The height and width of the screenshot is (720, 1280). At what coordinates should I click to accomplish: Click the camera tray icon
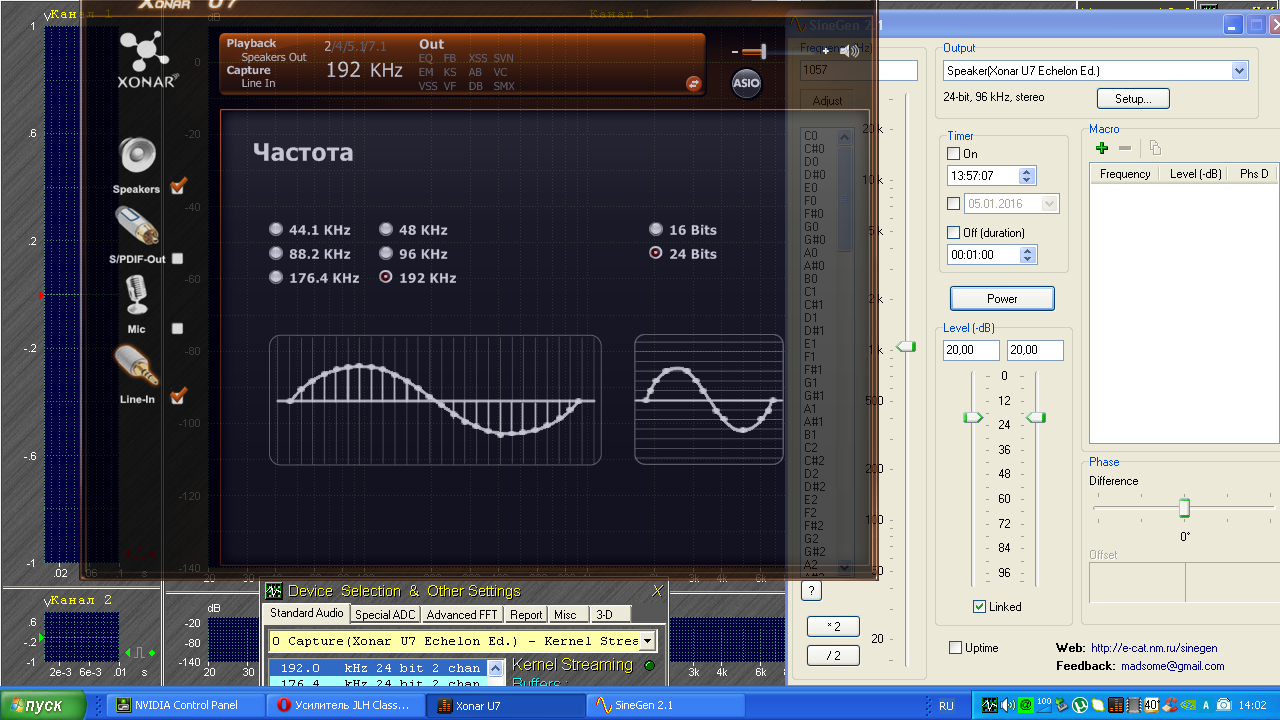(x=1223, y=705)
